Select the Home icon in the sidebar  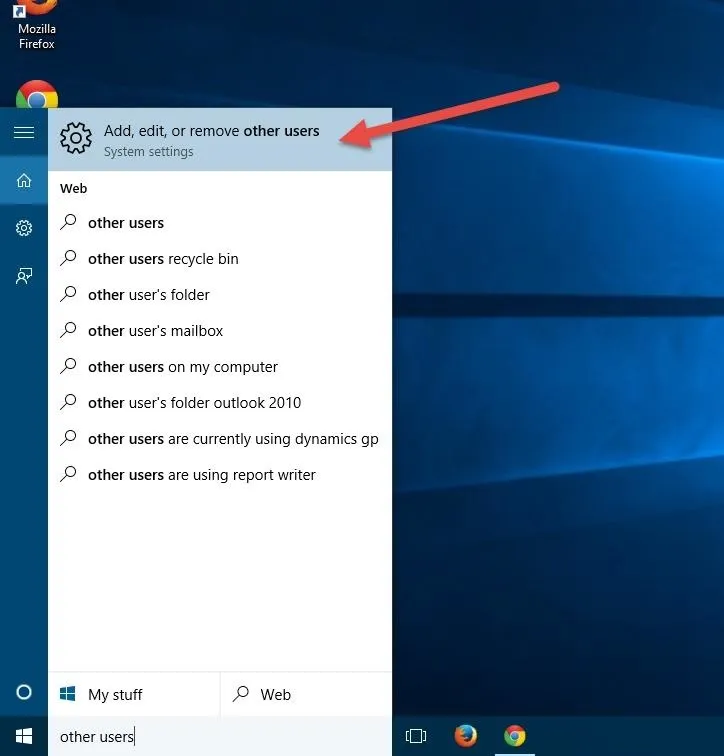(x=24, y=180)
